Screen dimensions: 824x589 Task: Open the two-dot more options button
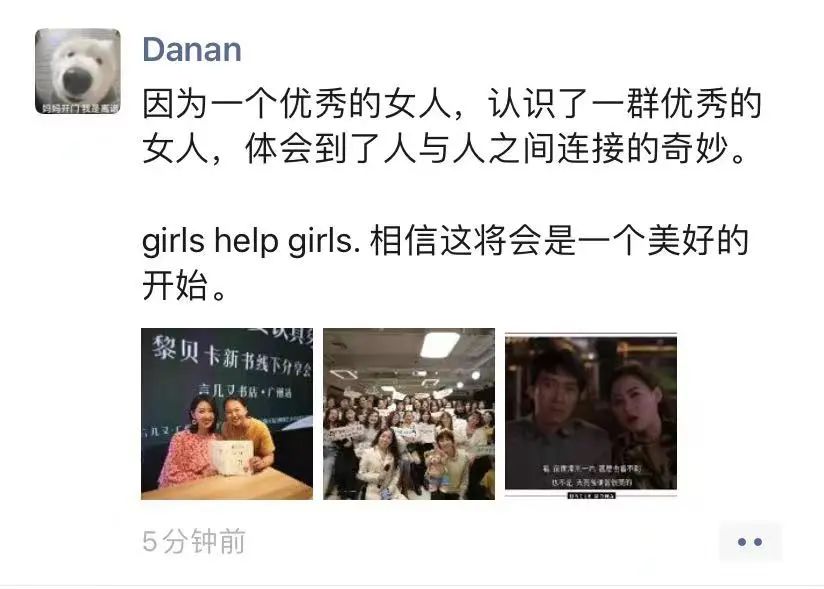[750, 542]
